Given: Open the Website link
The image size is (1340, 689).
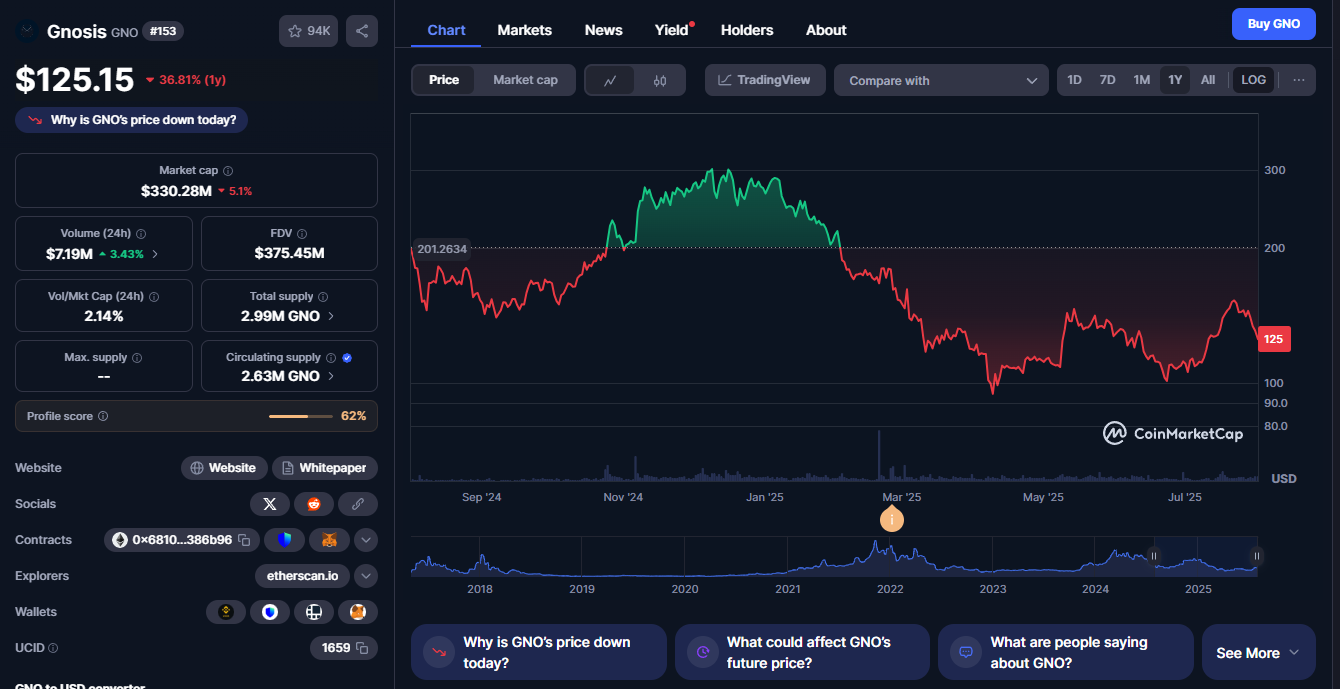Looking at the screenshot, I should 224,468.
